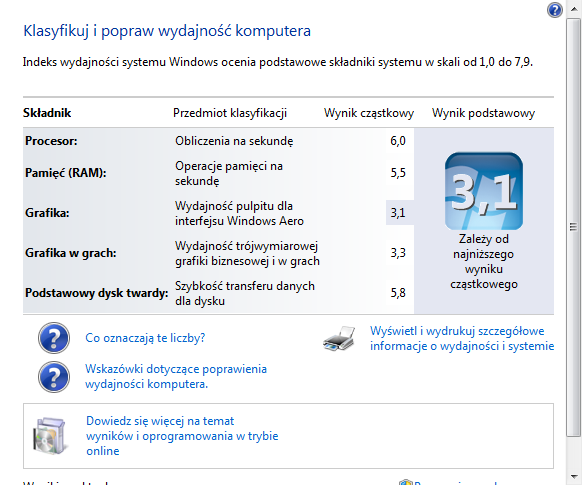
Task: Click 'Operacje pamięci na sekundę' description
Action: point(229,173)
